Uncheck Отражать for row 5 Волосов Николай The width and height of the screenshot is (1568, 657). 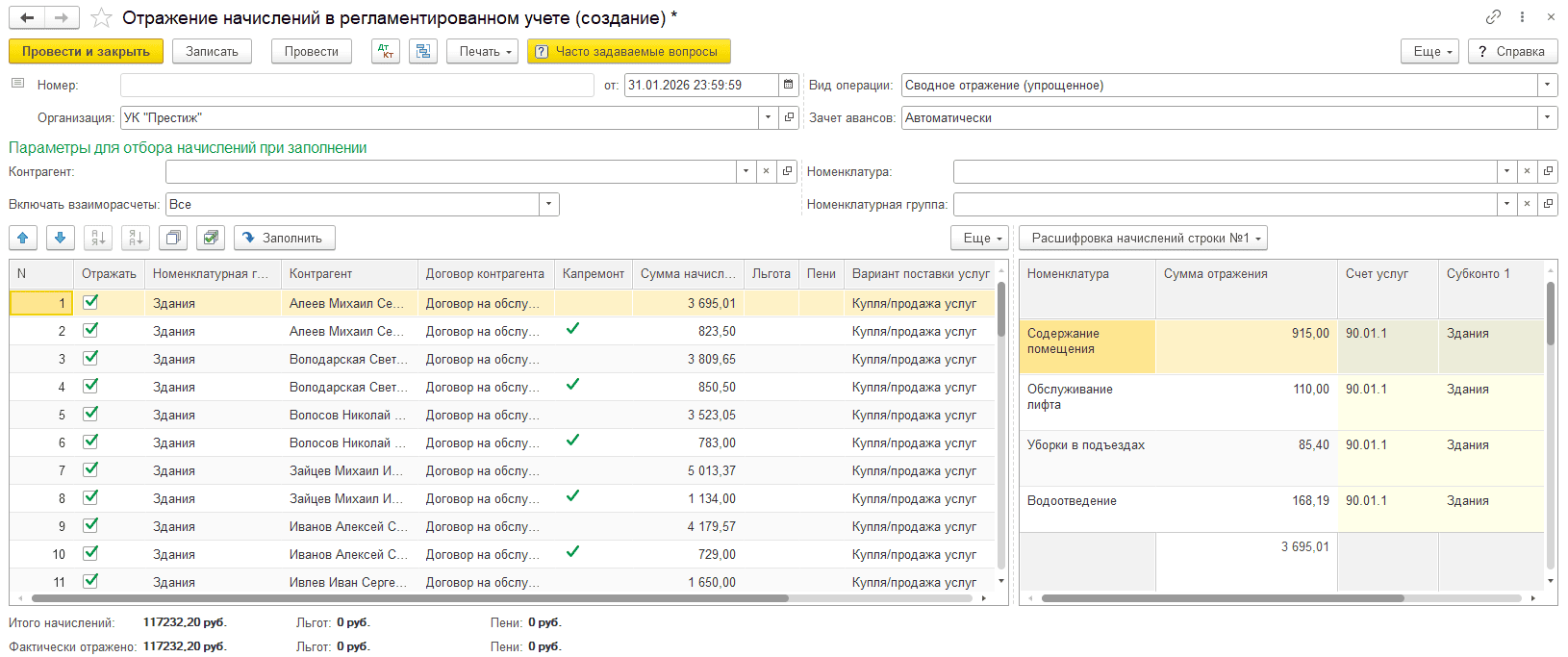[90, 414]
